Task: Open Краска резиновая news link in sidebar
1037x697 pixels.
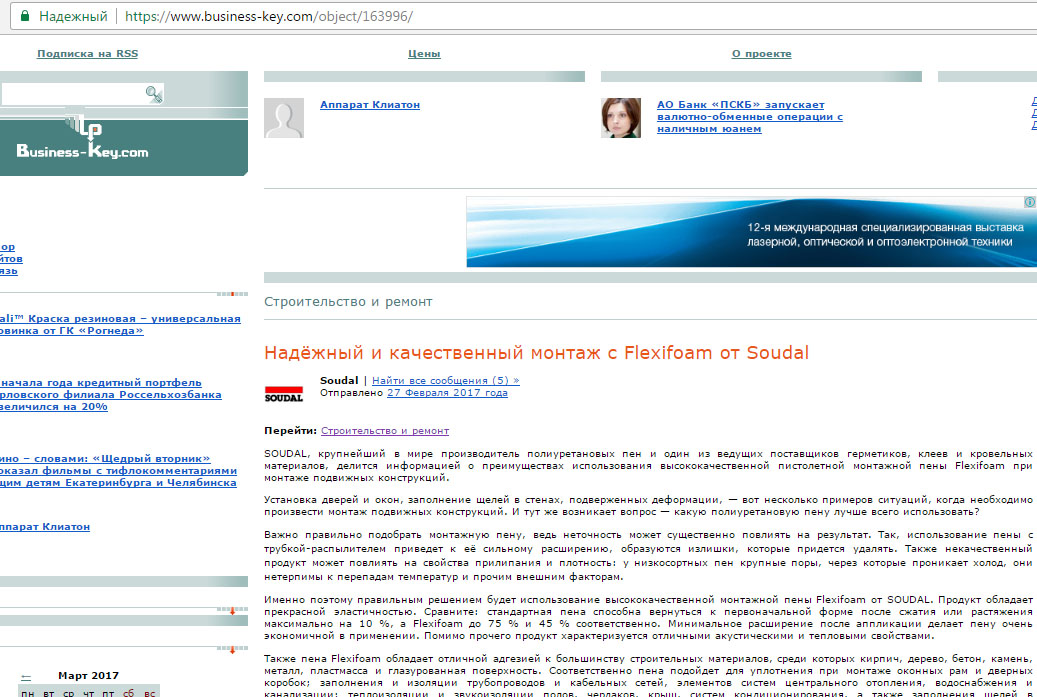Action: 120,325
